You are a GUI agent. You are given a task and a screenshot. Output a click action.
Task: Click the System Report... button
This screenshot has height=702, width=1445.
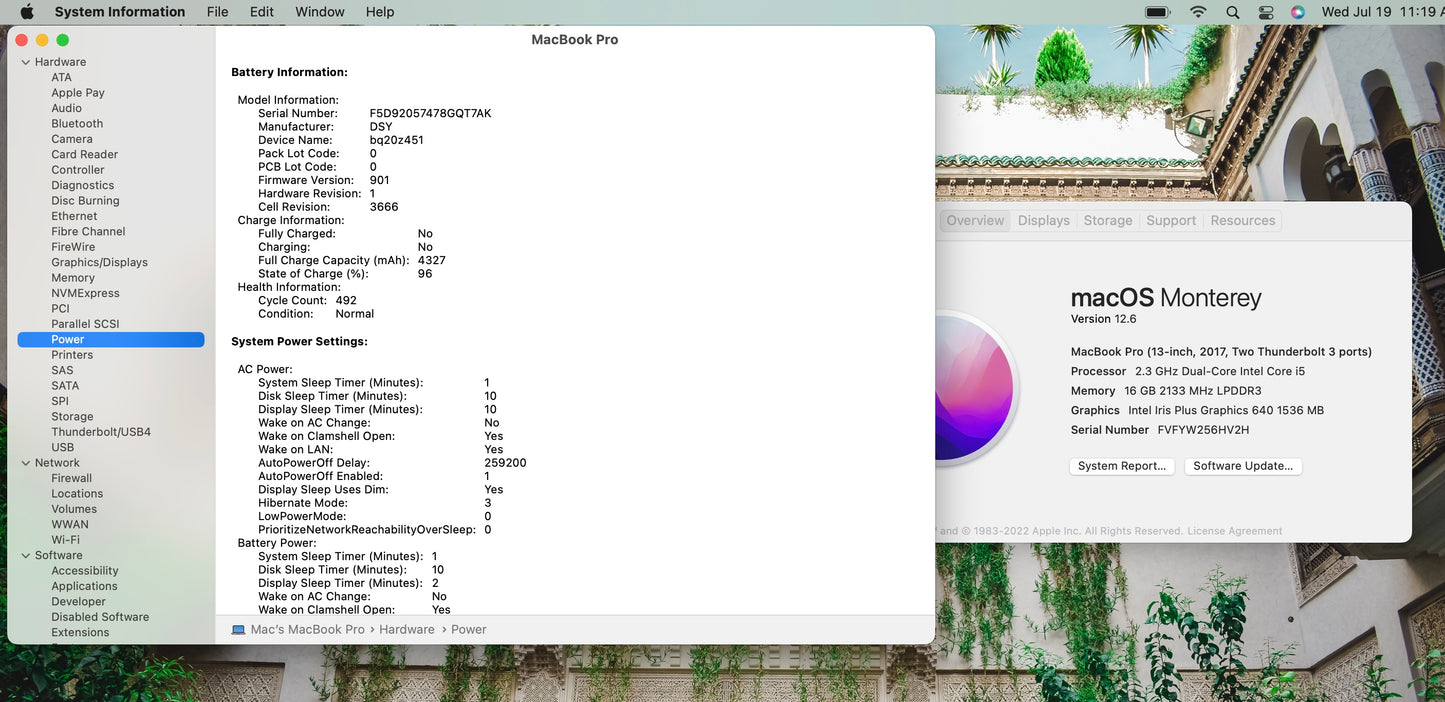click(x=1122, y=466)
